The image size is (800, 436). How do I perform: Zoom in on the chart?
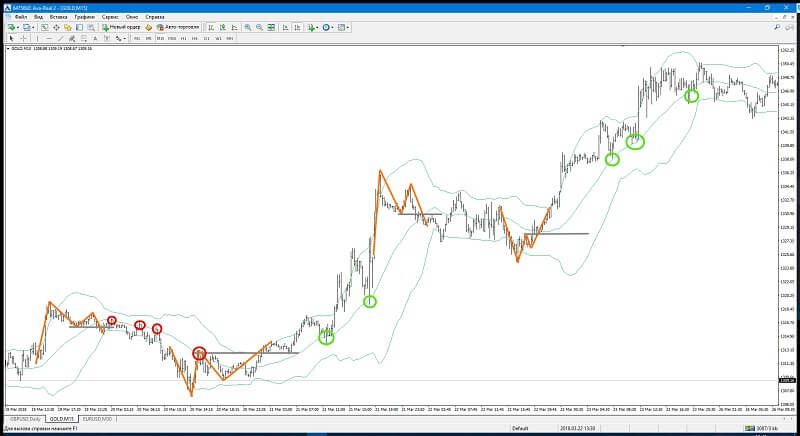[247, 27]
